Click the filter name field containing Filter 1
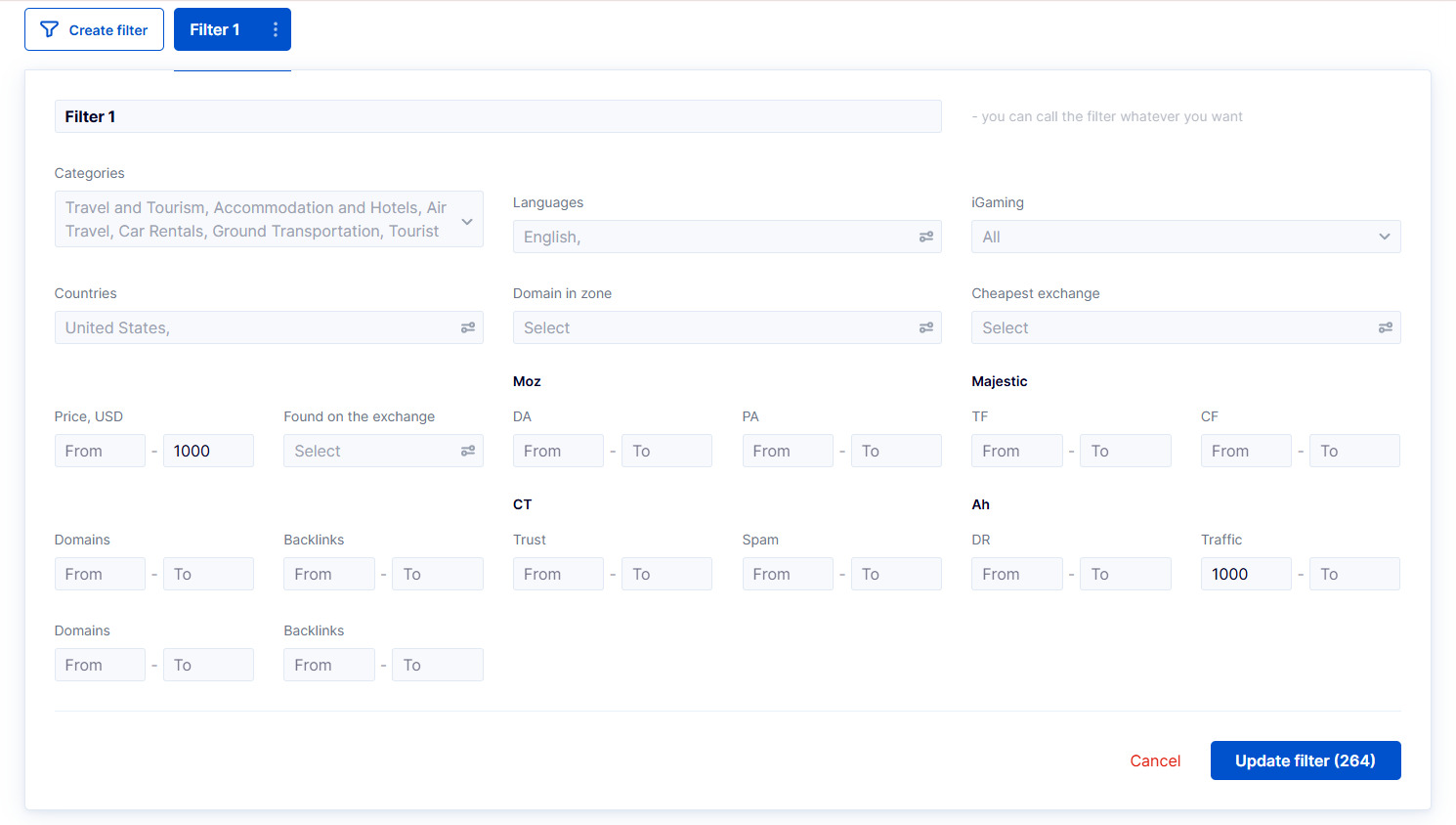The height and width of the screenshot is (825, 1456). pyautogui.click(x=497, y=116)
